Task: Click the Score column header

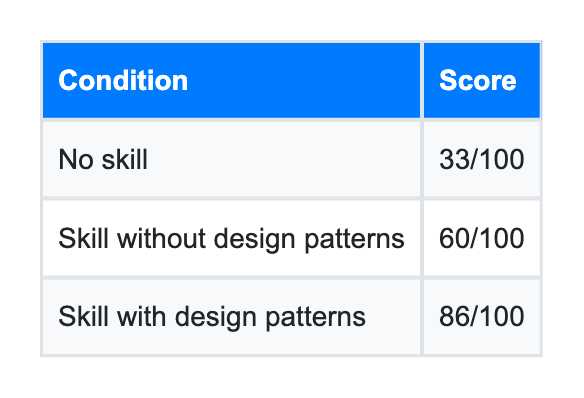Action: 482,80
